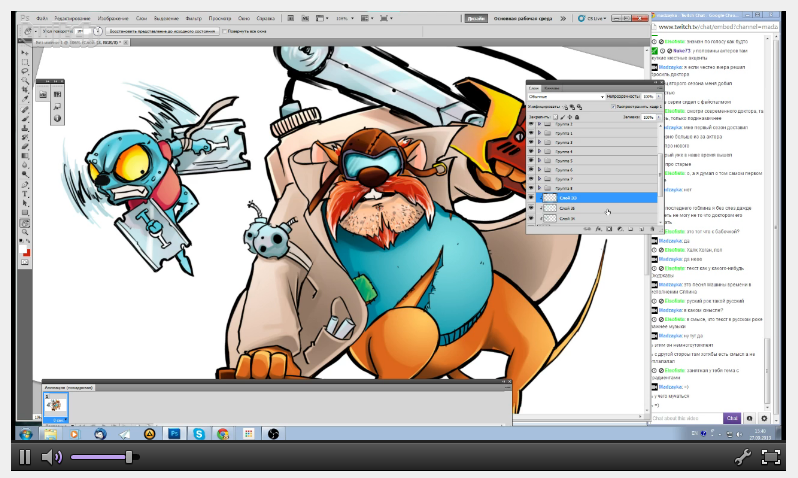The image size is (798, 478).
Task: Click the chat message input field
Action: pos(687,418)
